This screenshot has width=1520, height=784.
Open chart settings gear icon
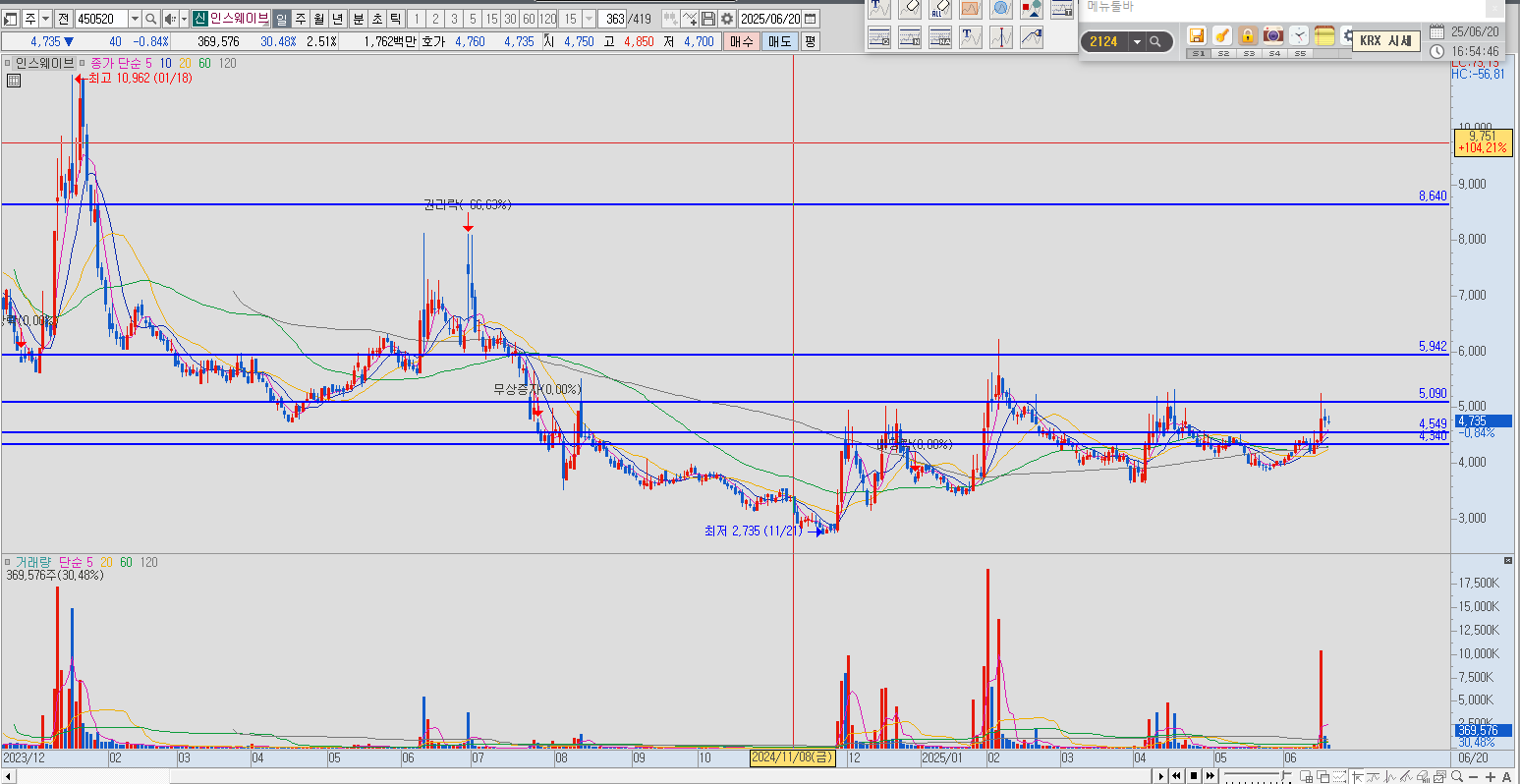click(x=726, y=19)
